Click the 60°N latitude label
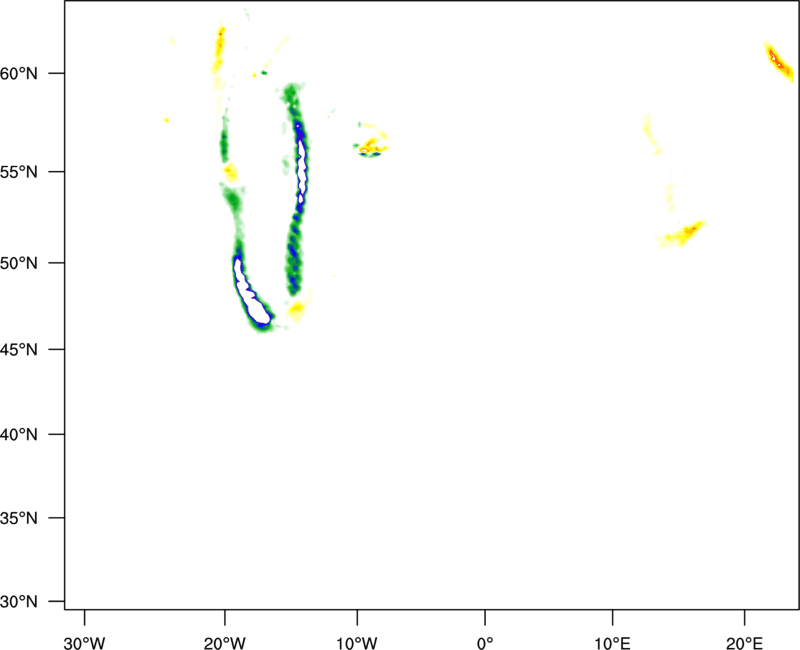Image resolution: width=800 pixels, height=650 pixels. (19, 74)
